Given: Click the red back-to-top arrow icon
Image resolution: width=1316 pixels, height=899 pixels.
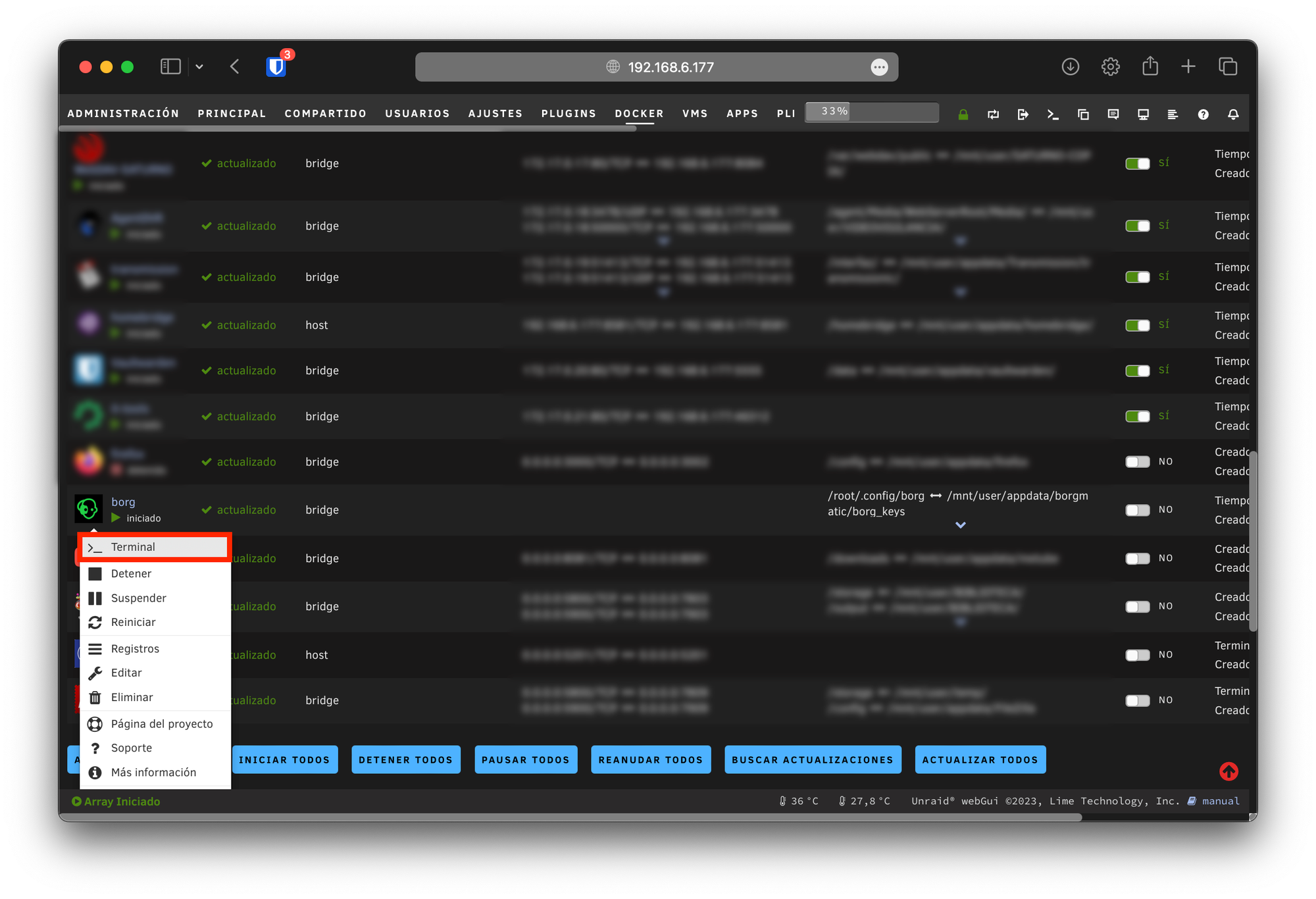Looking at the screenshot, I should tap(1228, 771).
